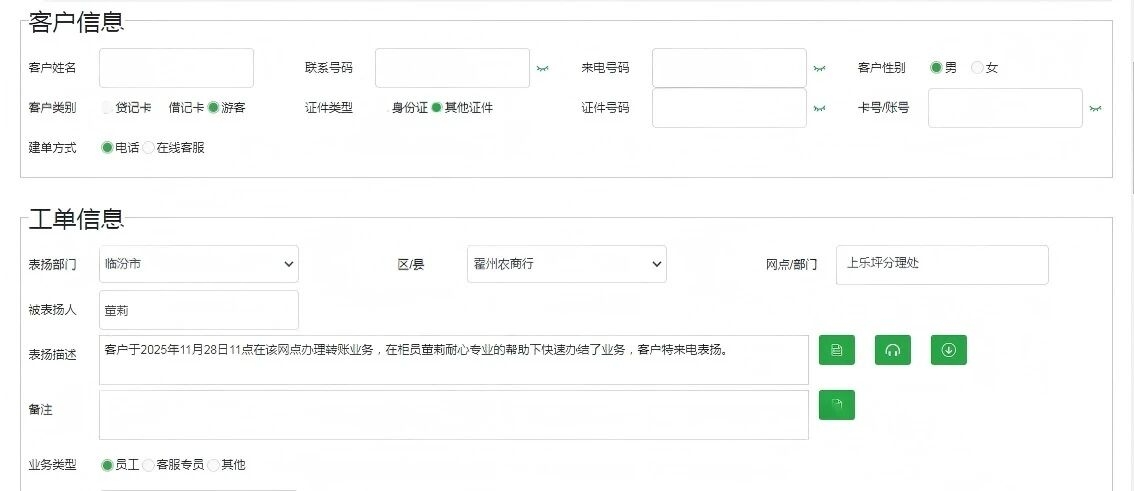This screenshot has height=491, width=1134.
Task: Click the green save icon beside 表扬描述
Action: (x=837, y=350)
